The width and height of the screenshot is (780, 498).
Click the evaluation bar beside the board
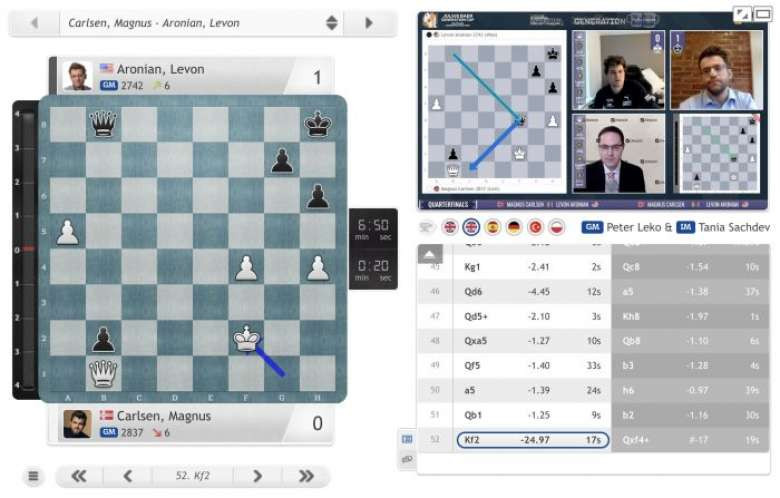[x=16, y=248]
